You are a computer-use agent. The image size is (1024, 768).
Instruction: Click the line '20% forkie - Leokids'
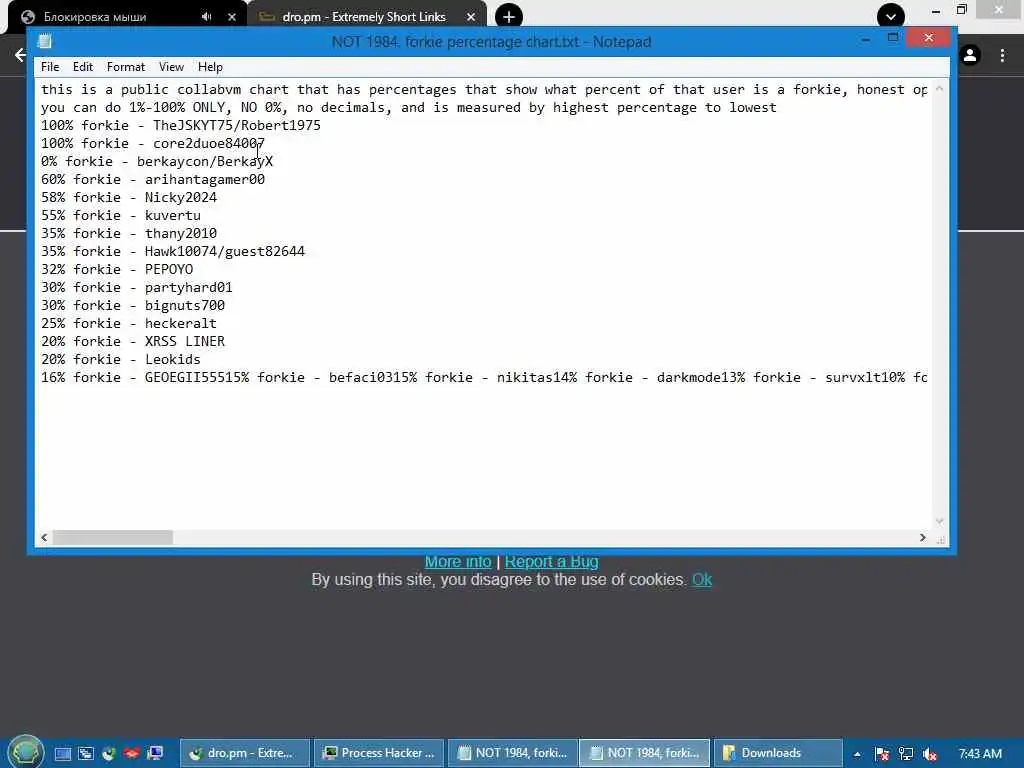[x=121, y=359]
